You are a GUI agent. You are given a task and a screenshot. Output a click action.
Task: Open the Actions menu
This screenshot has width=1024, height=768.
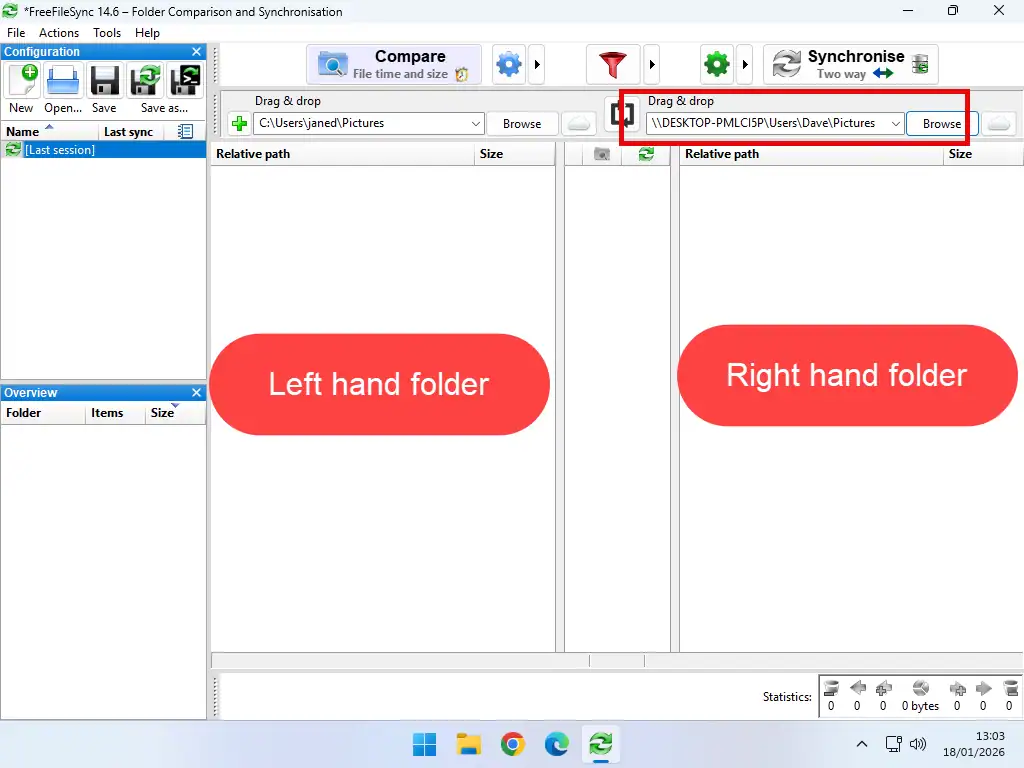(58, 32)
